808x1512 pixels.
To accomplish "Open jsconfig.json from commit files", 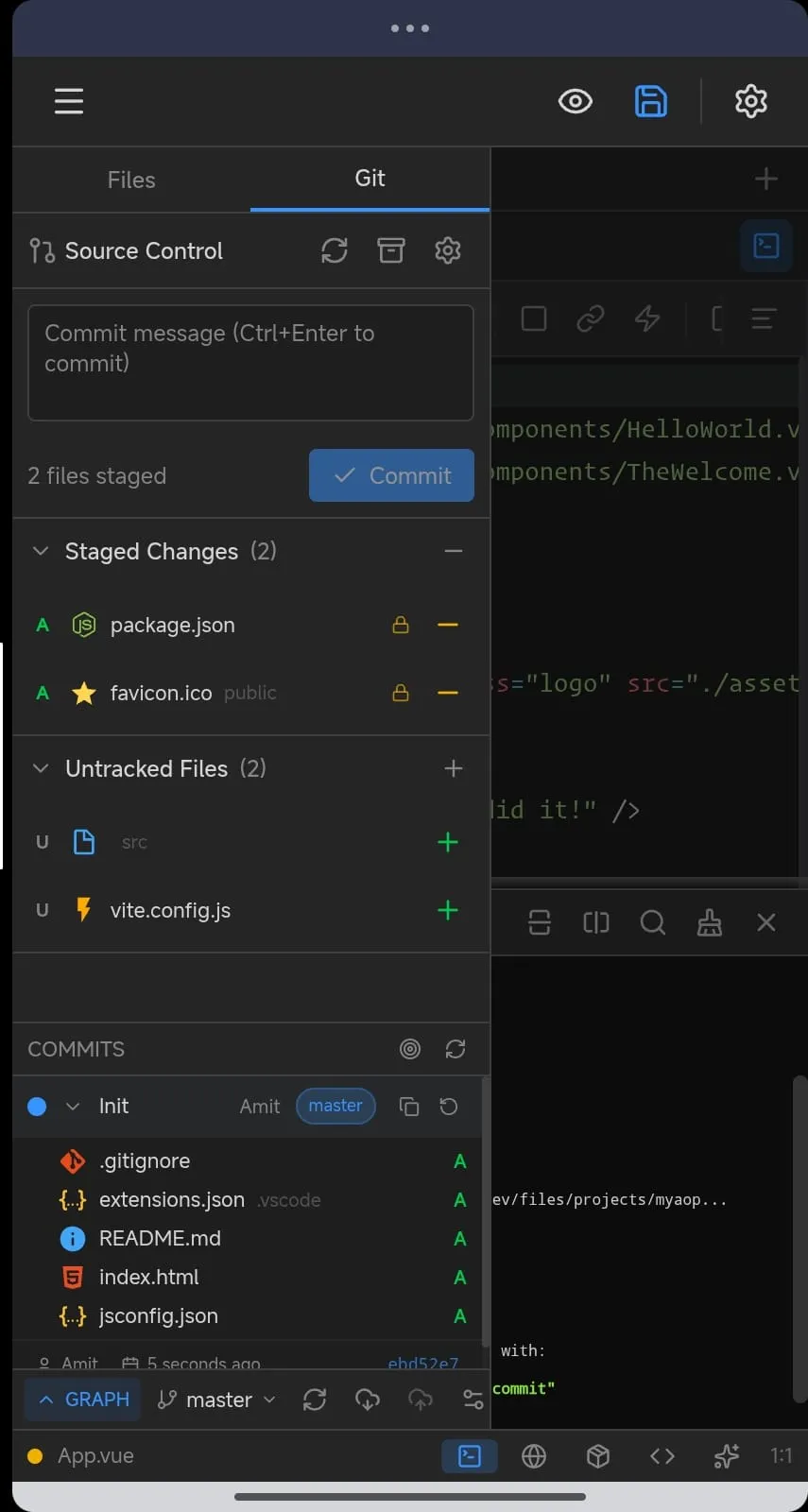I will [x=159, y=1316].
